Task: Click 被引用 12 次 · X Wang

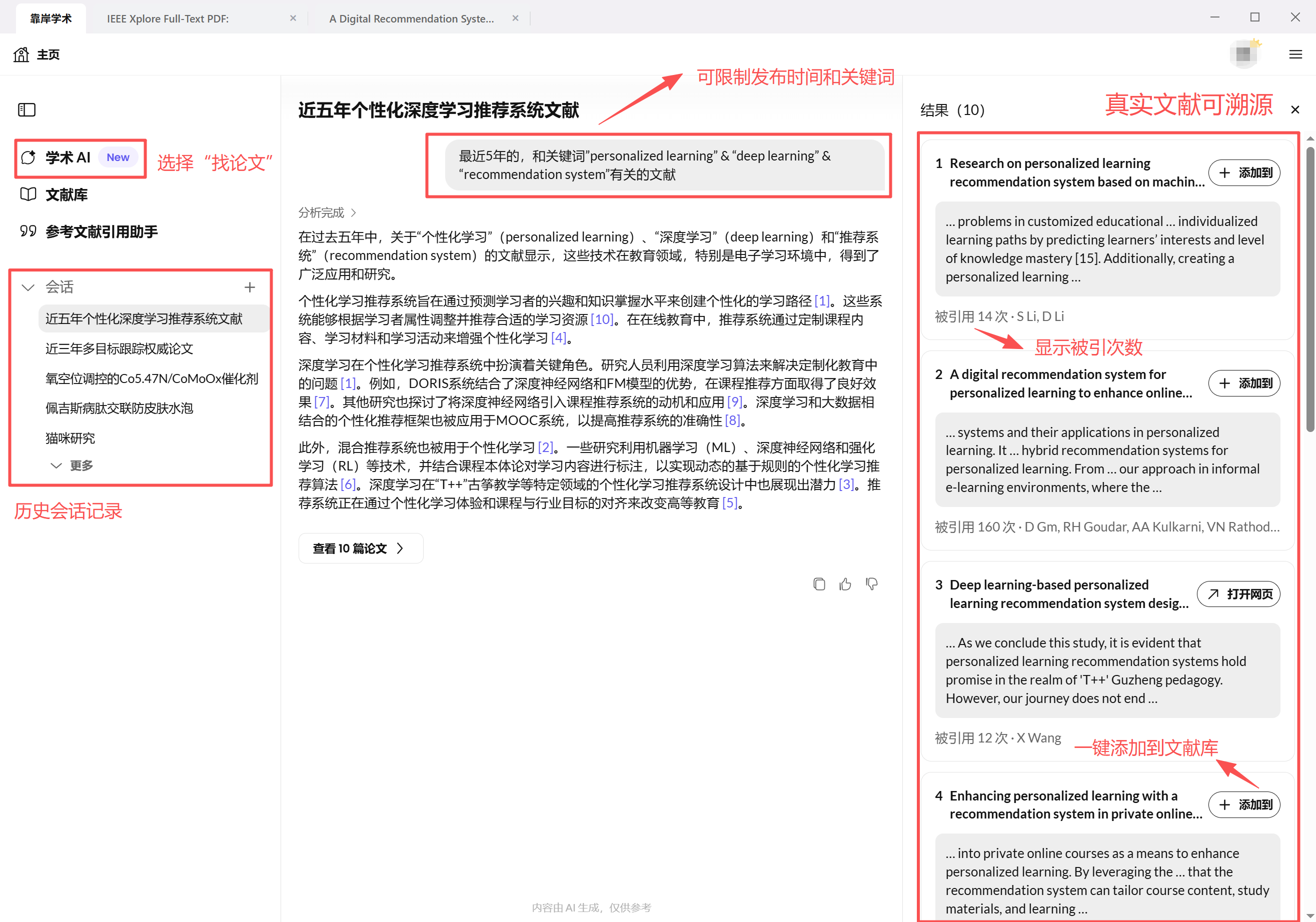Action: point(998,737)
